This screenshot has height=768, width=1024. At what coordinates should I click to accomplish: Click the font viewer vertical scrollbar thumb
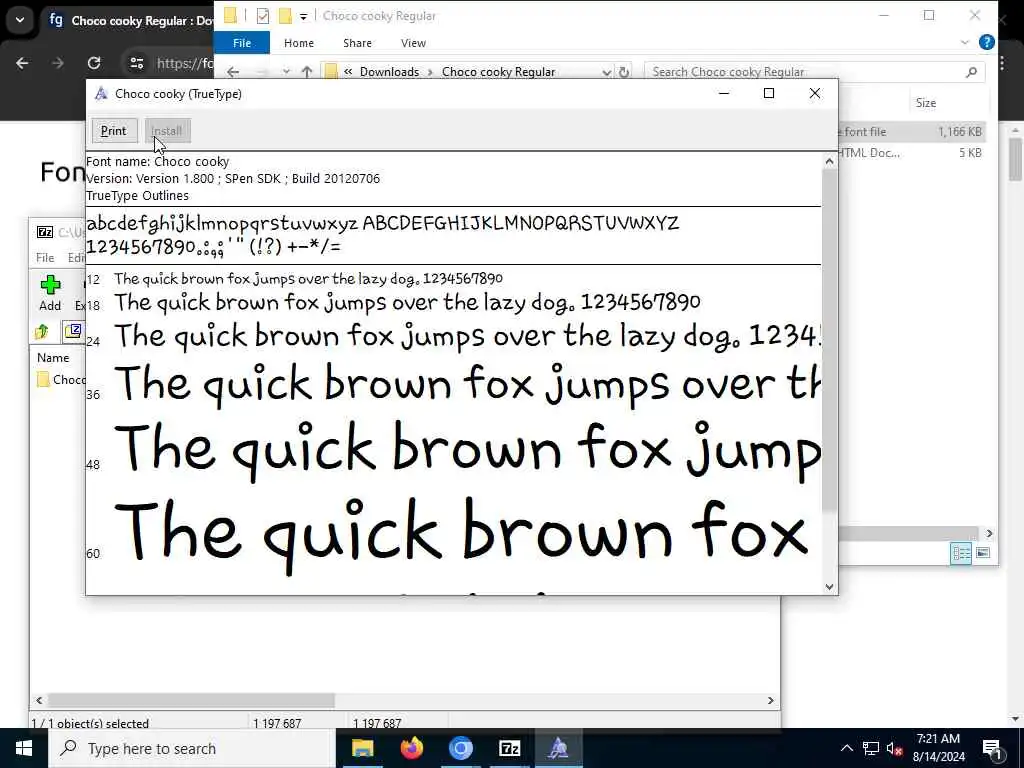click(x=829, y=340)
